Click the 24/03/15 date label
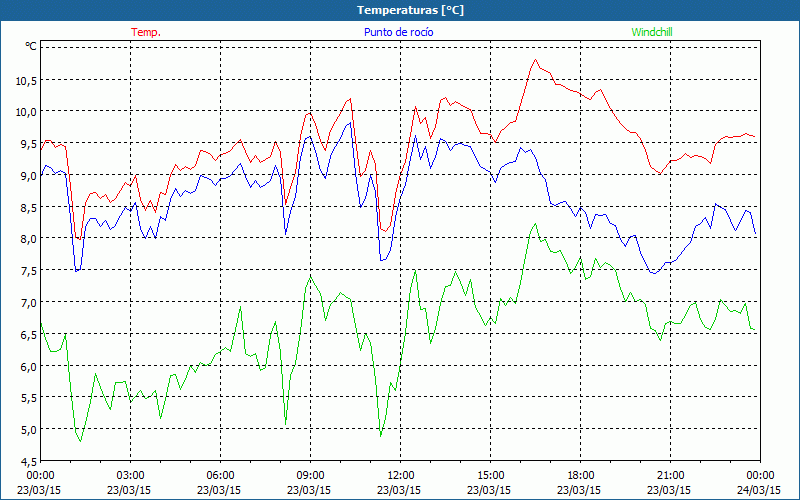 click(759, 490)
